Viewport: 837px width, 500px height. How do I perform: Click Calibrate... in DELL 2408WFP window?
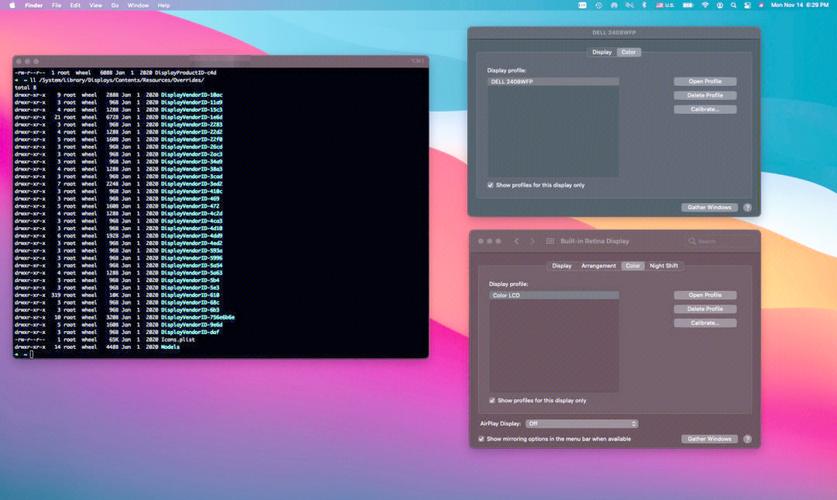[705, 109]
